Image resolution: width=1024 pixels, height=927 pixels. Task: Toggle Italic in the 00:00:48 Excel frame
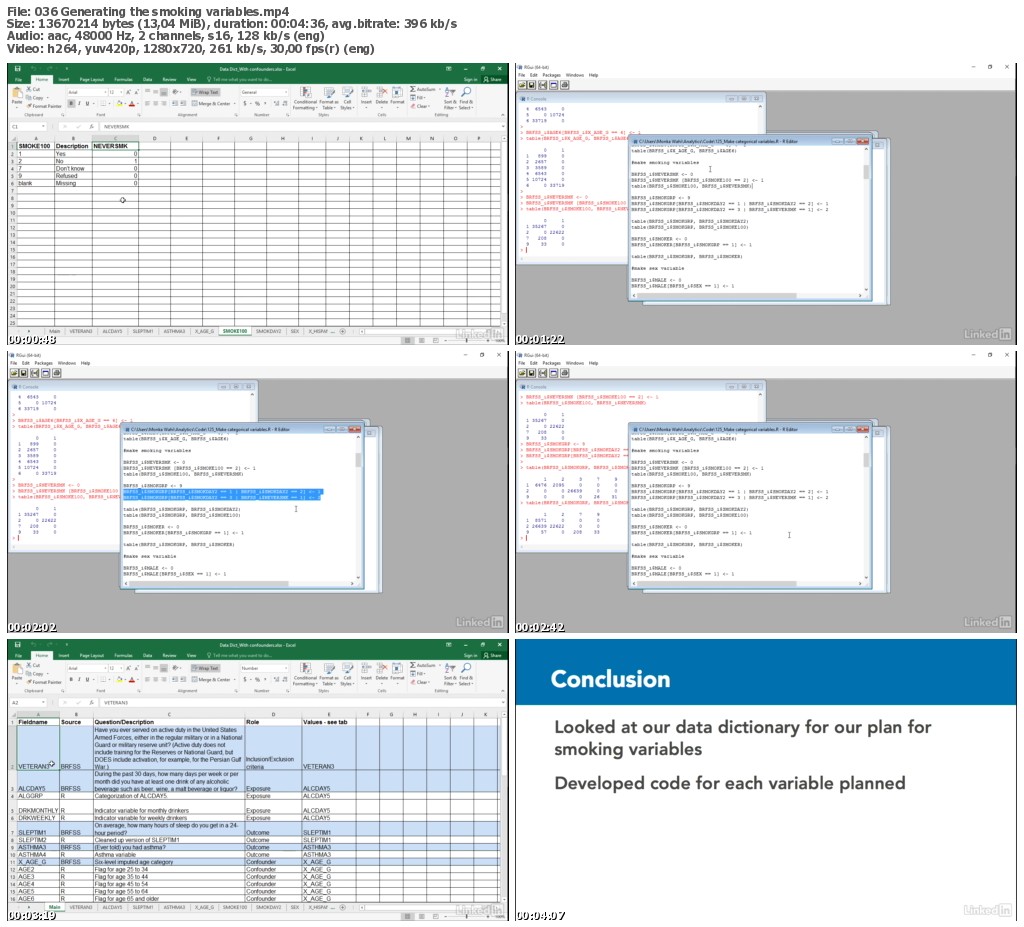click(x=79, y=103)
